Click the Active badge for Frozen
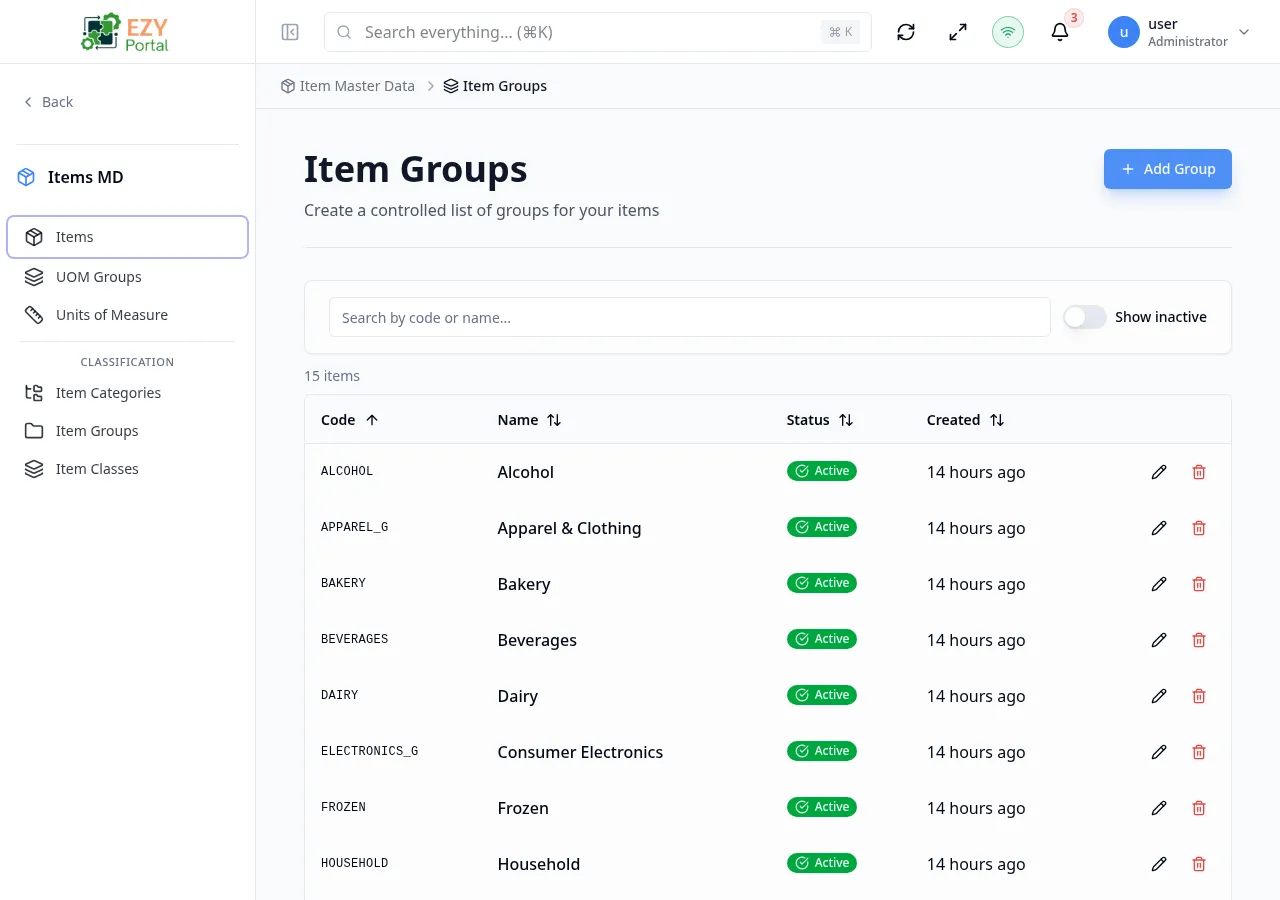This screenshot has width=1280, height=900. [822, 807]
